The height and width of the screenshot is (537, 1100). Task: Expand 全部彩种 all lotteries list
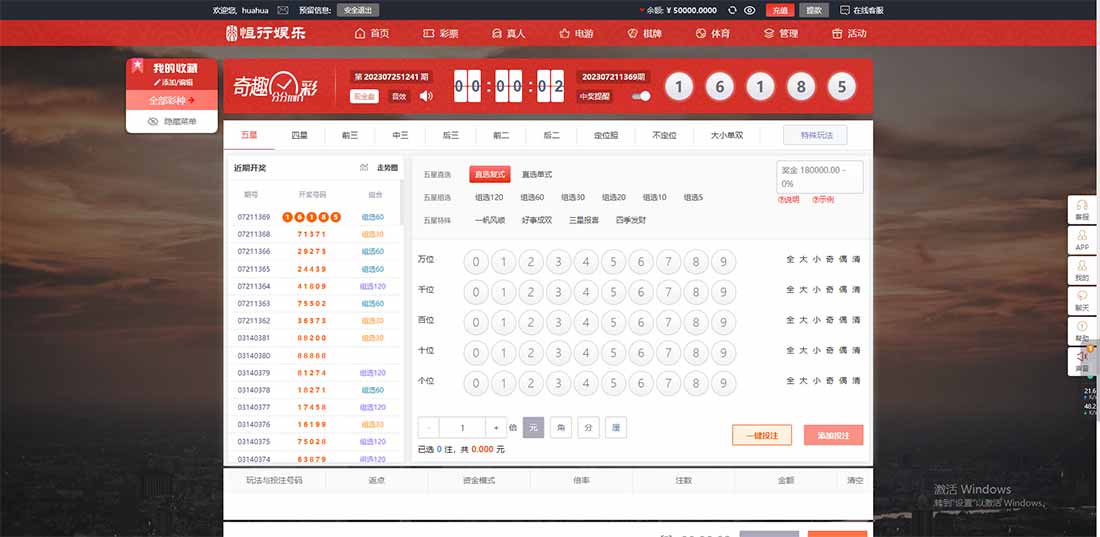171,100
